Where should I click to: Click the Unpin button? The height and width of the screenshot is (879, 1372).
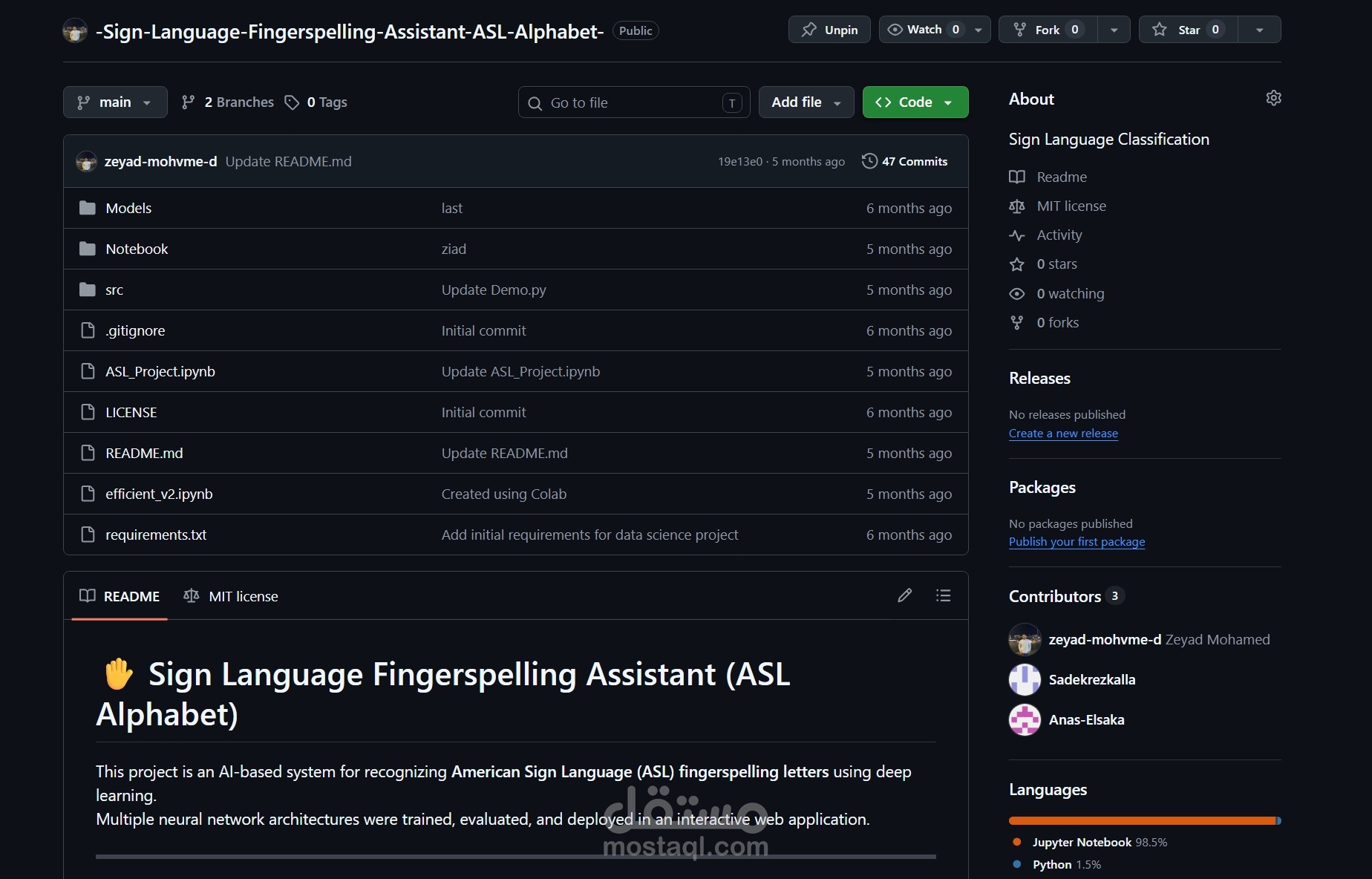(829, 30)
